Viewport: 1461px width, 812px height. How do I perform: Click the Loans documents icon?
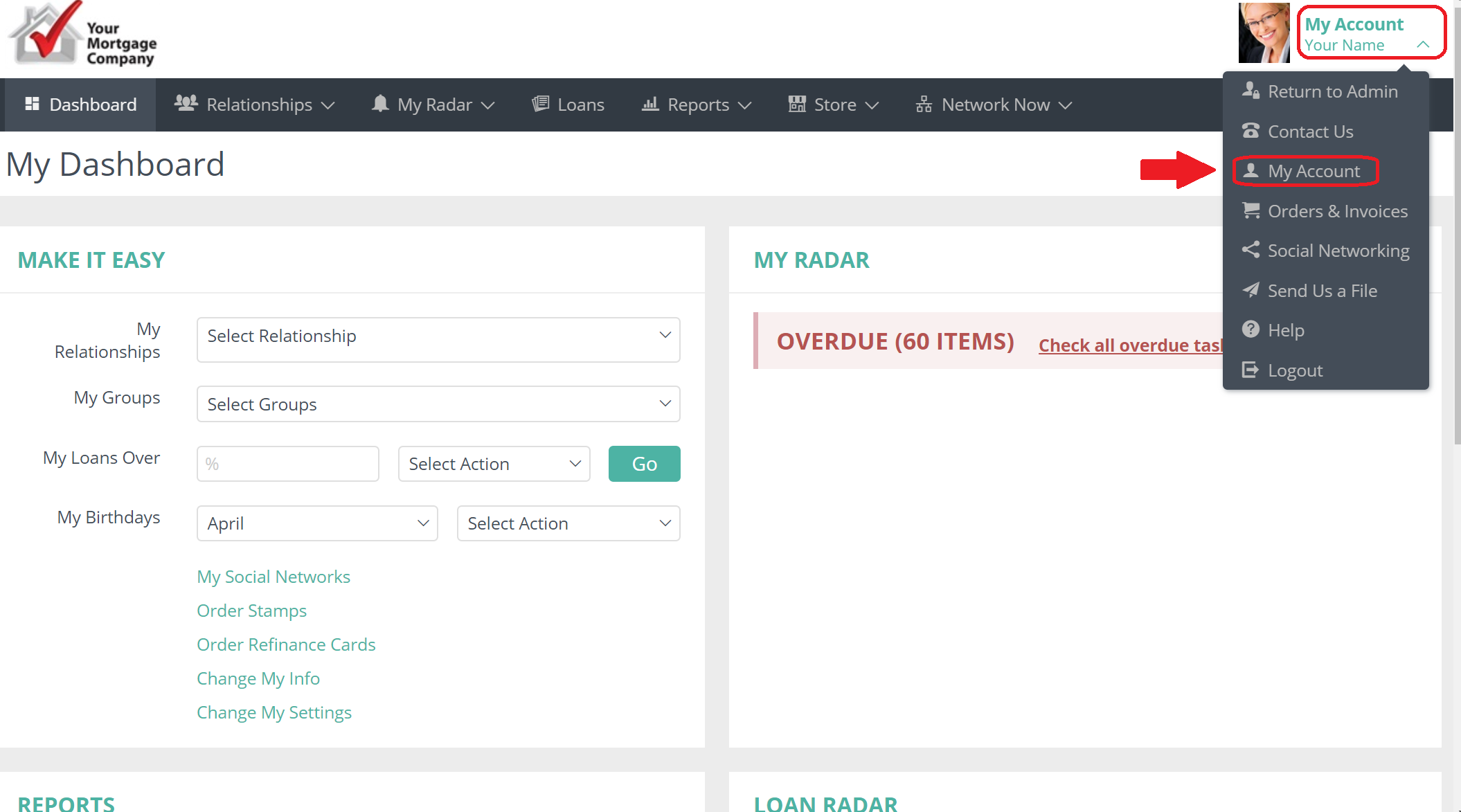(540, 104)
